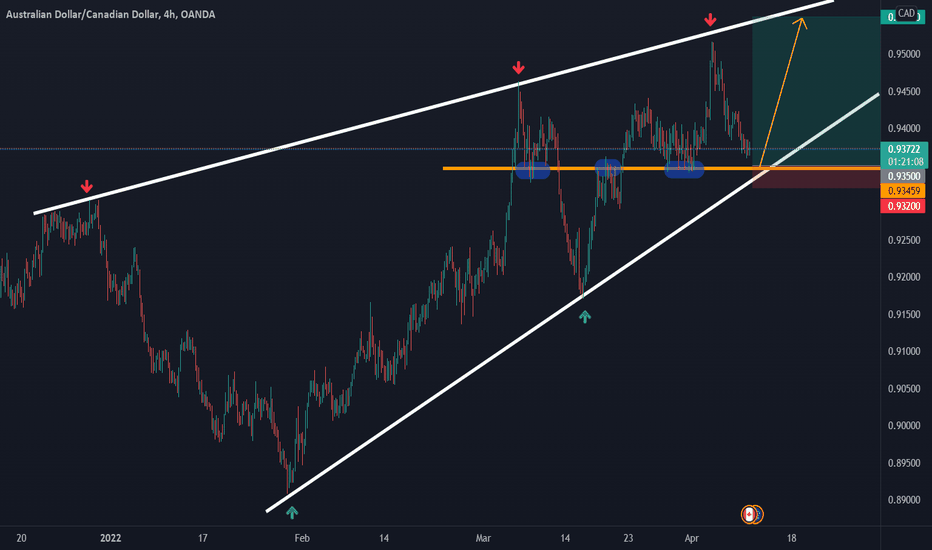Viewport: 932px width, 550px height.
Task: Click the OANDA source label in title
Action: pos(198,14)
